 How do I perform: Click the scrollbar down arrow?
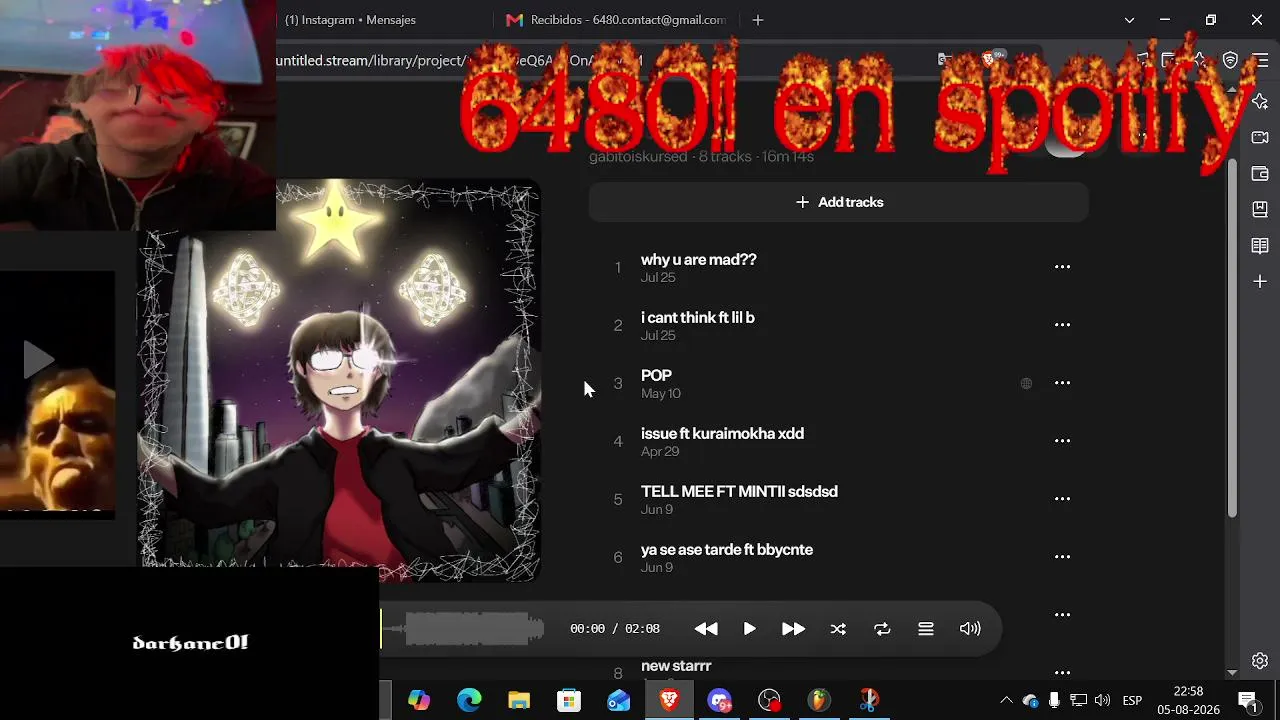pyautogui.click(x=1232, y=673)
